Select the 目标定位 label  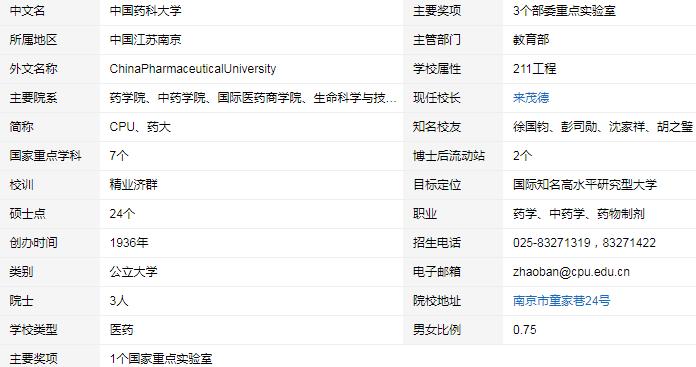437,184
